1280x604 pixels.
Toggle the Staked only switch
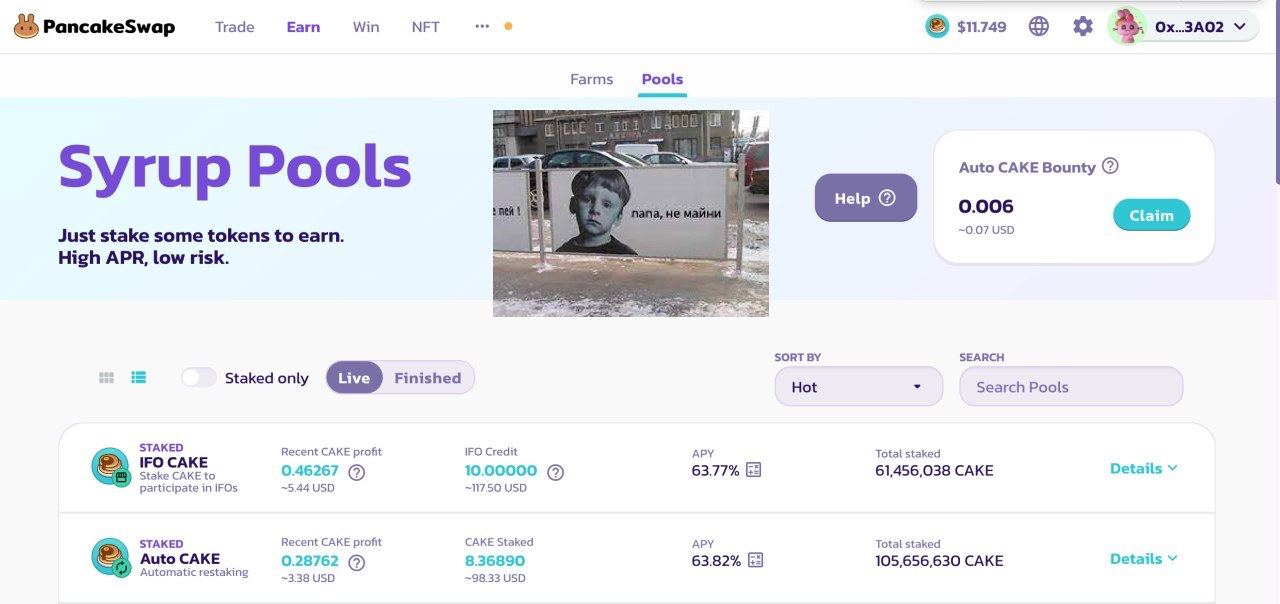tap(199, 378)
